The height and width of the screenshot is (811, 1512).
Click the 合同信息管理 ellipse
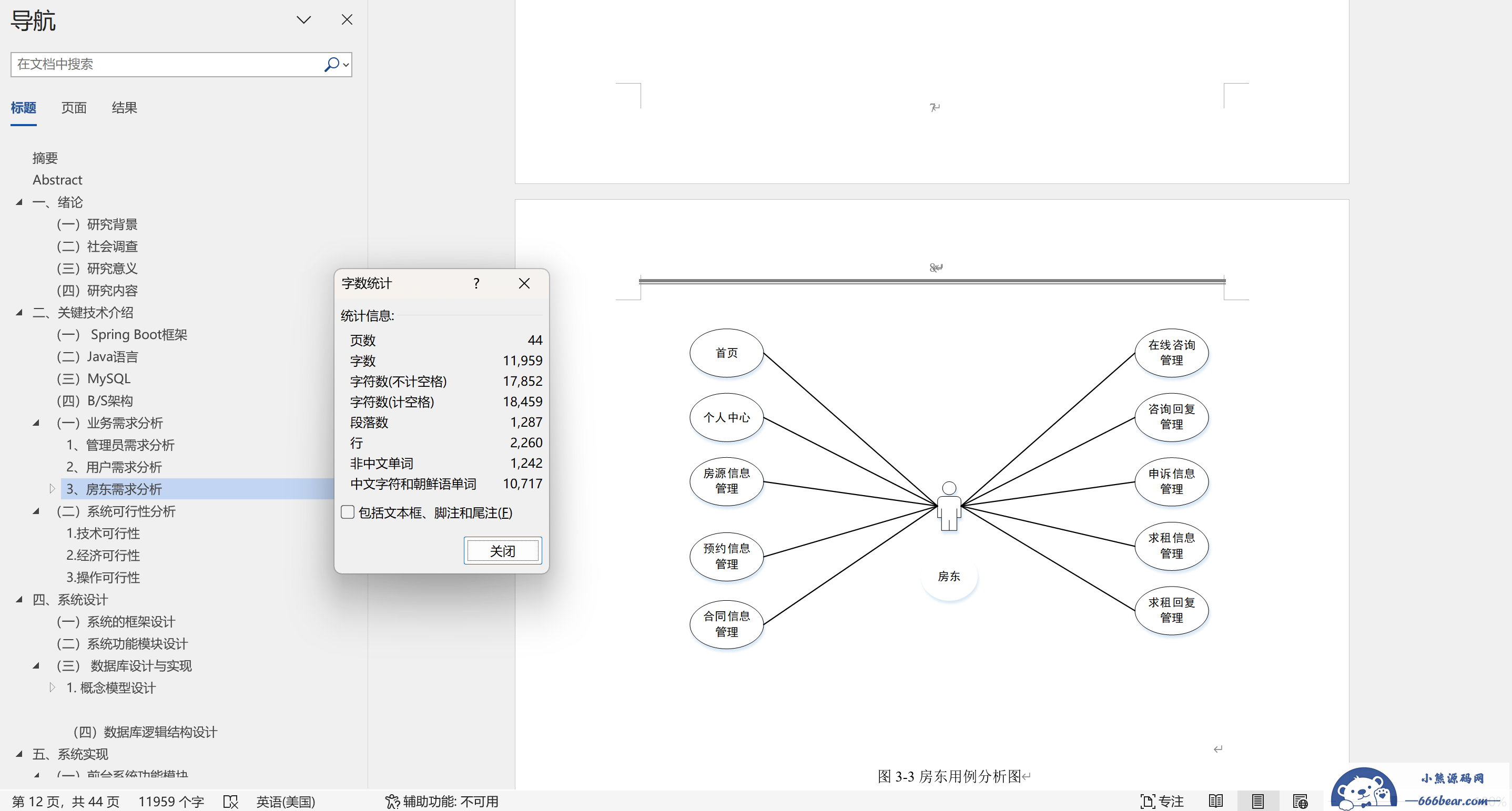tap(726, 624)
